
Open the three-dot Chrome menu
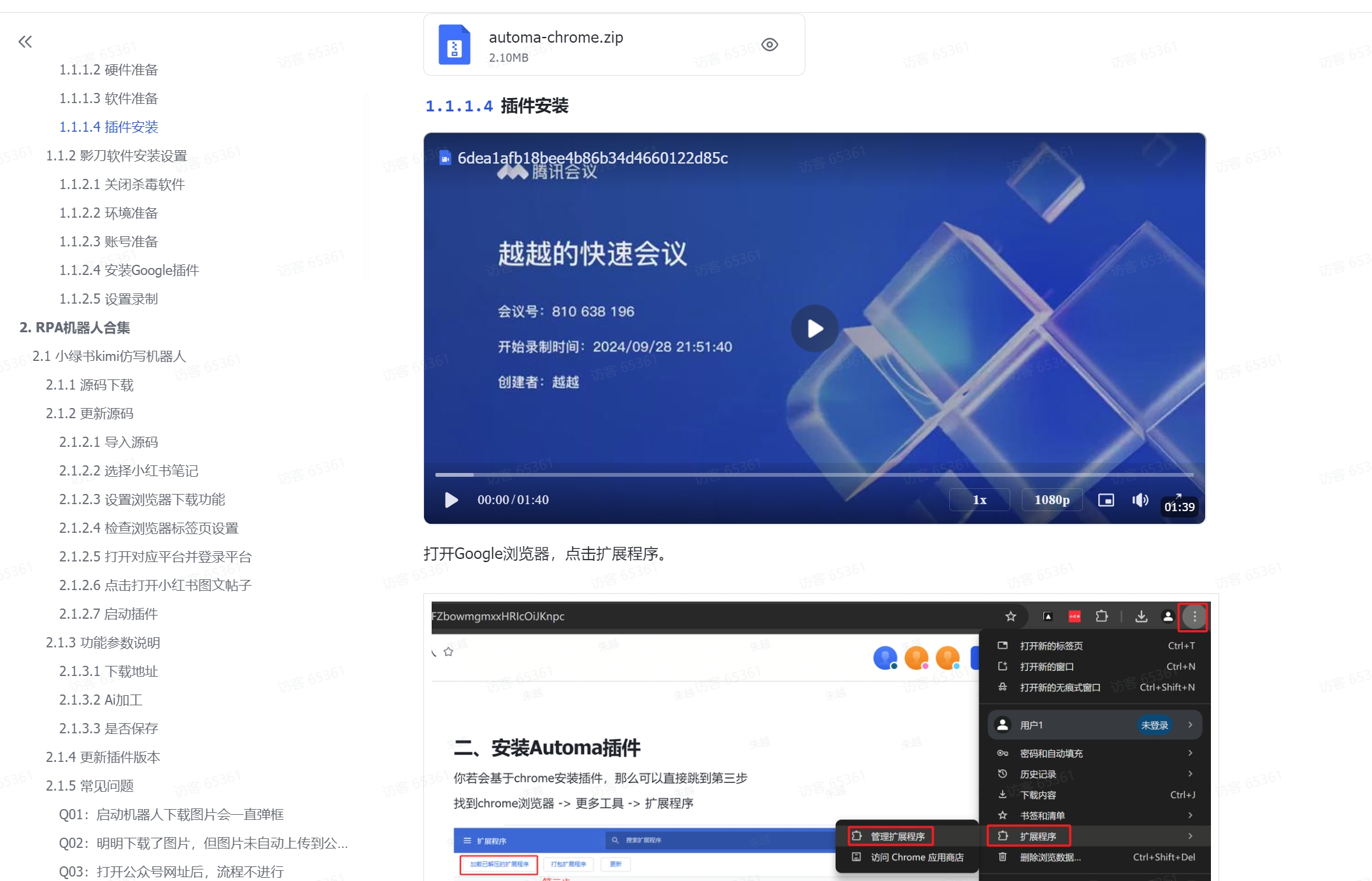click(1194, 616)
